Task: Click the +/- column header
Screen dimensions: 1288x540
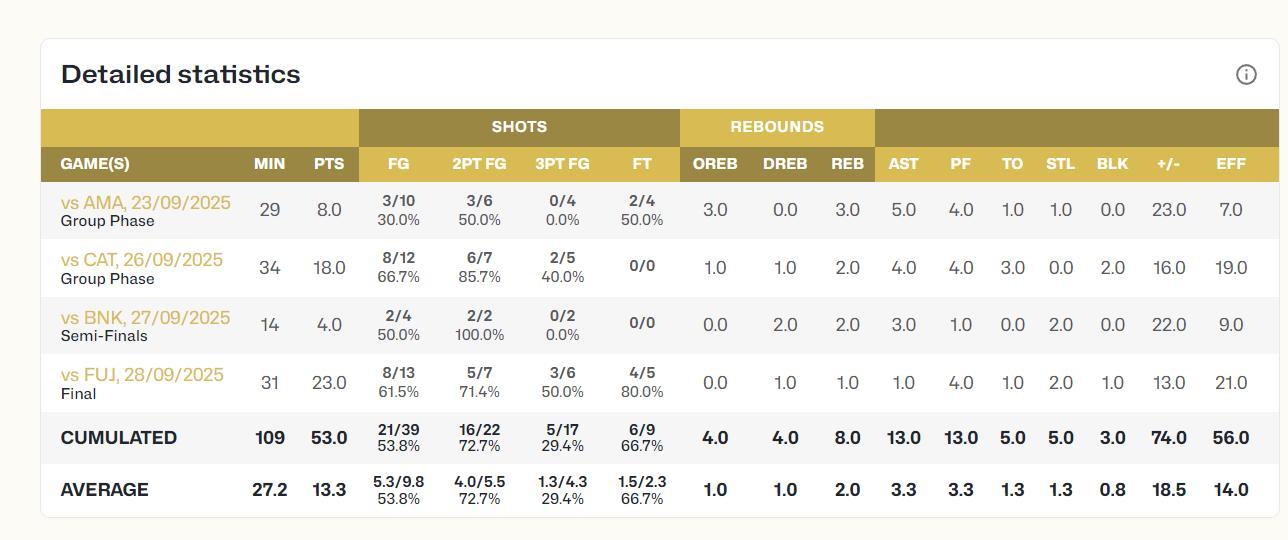Action: 1168,164
